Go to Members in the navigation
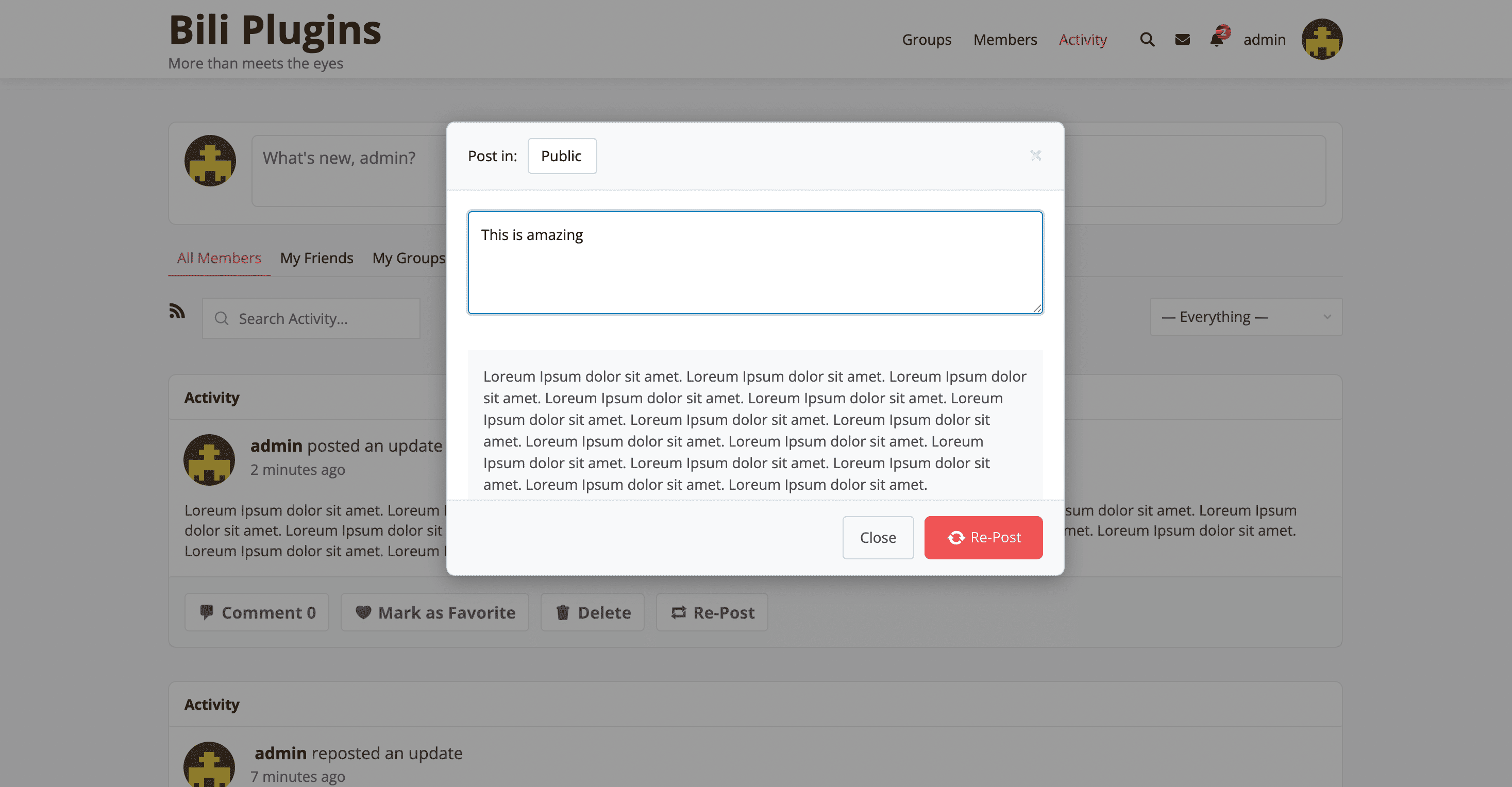 1005,39
